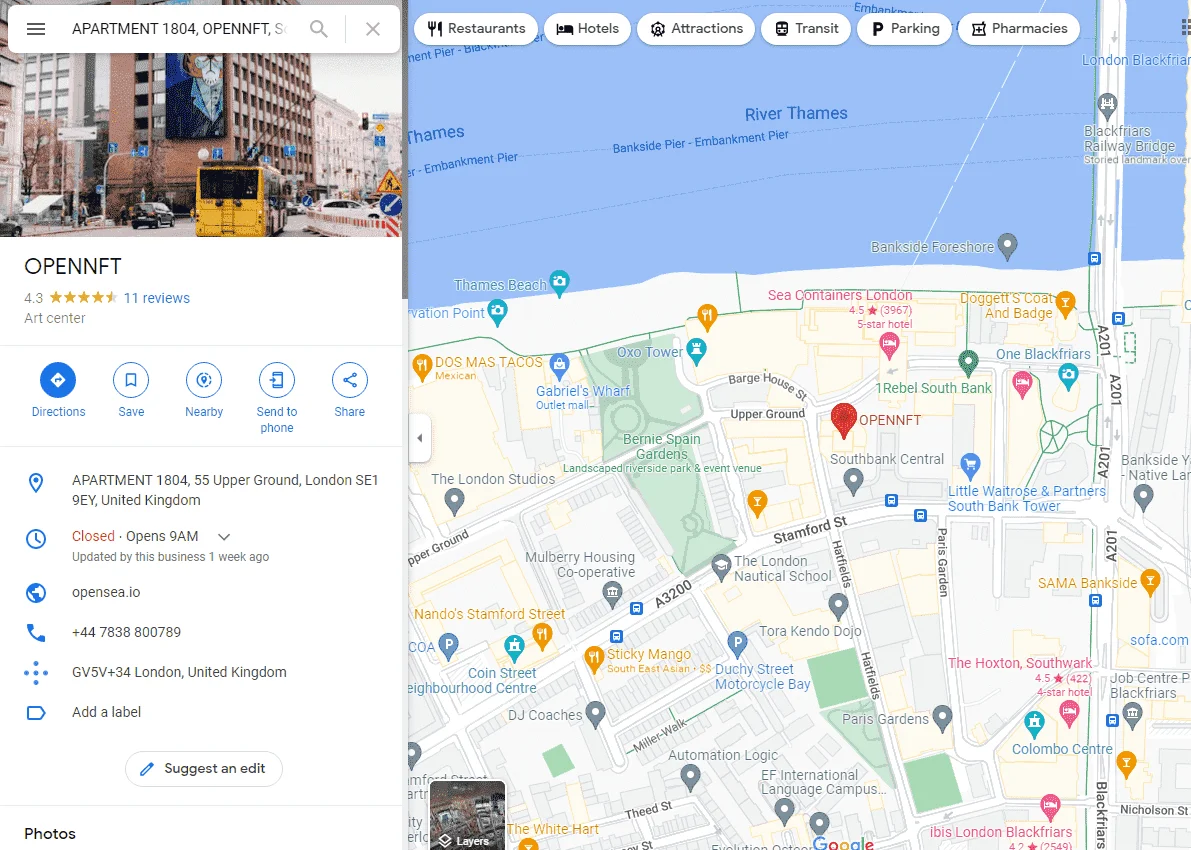Select Duchy Street Motorcycle Bay parking icon

coord(737,645)
